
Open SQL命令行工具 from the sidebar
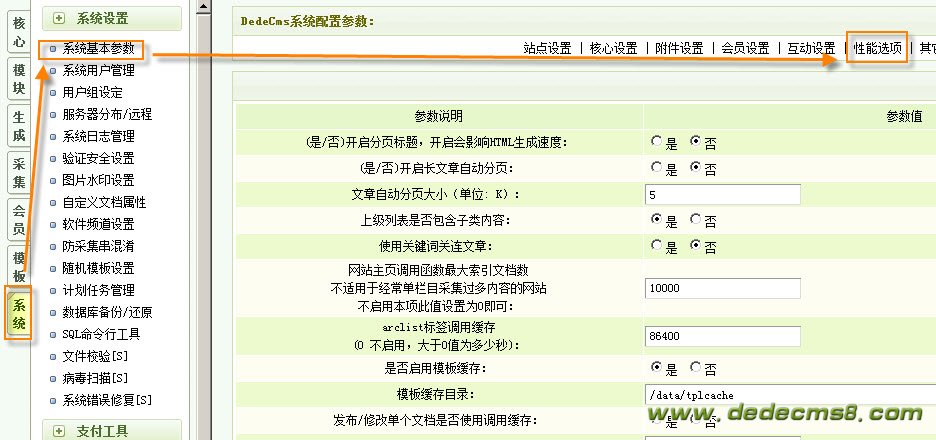click(x=100, y=334)
